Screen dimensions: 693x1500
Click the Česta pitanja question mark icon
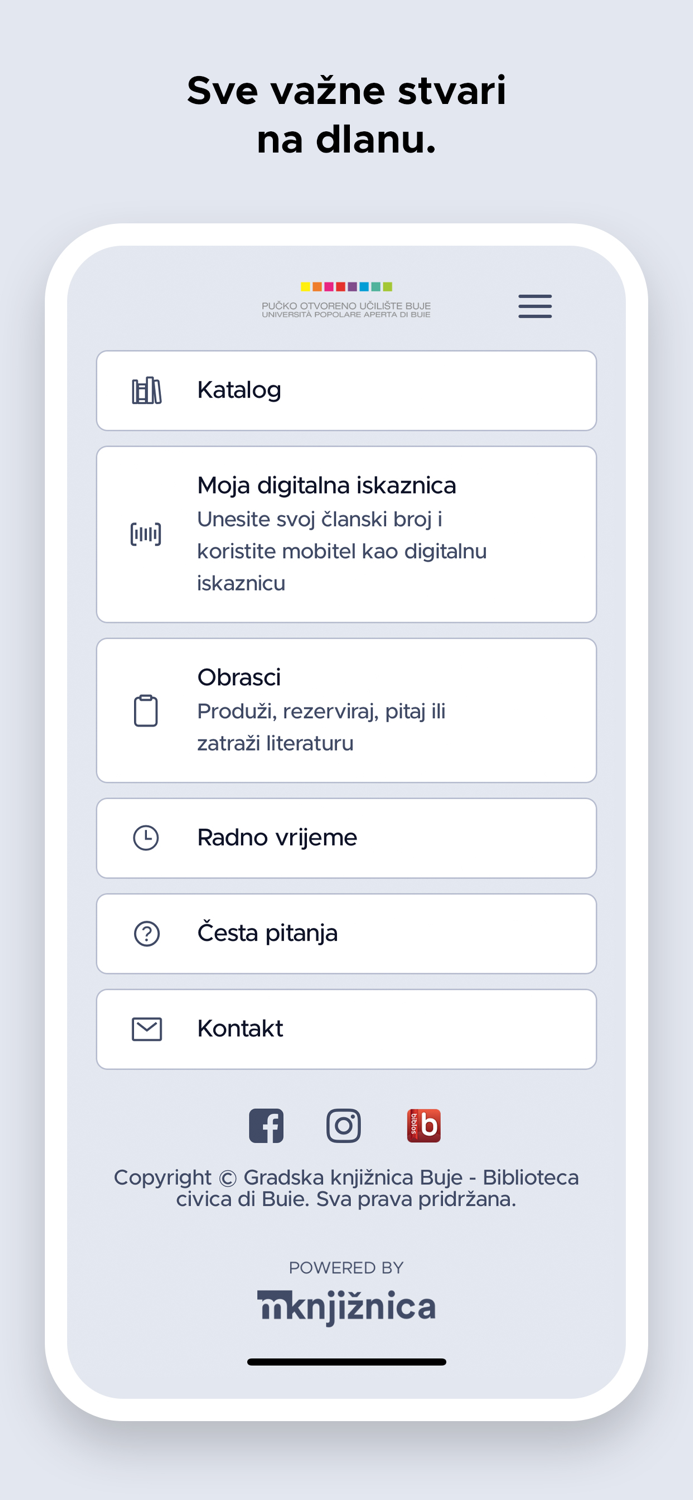(x=146, y=933)
